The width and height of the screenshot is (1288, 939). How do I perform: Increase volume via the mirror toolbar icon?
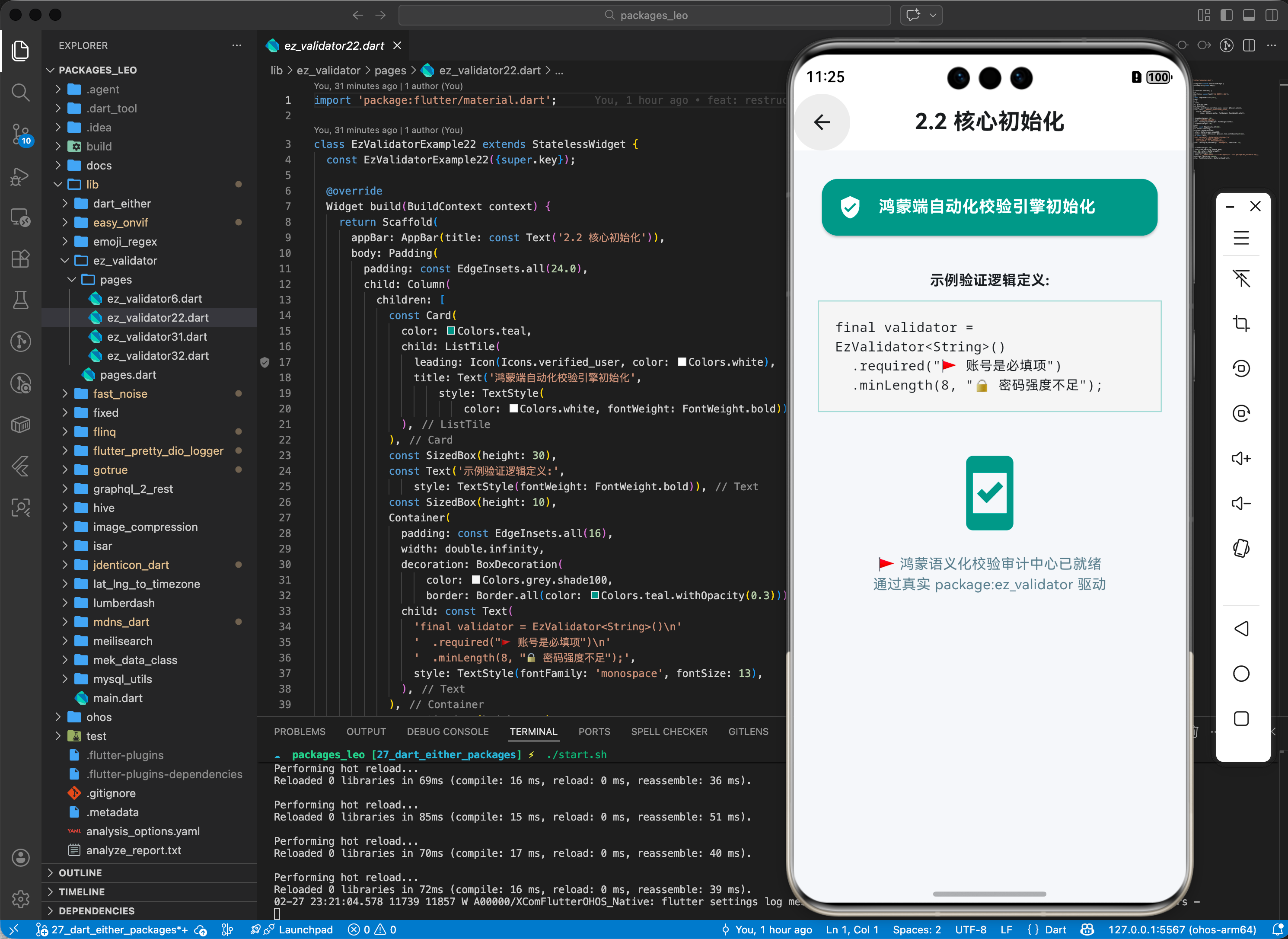pos(1241,458)
